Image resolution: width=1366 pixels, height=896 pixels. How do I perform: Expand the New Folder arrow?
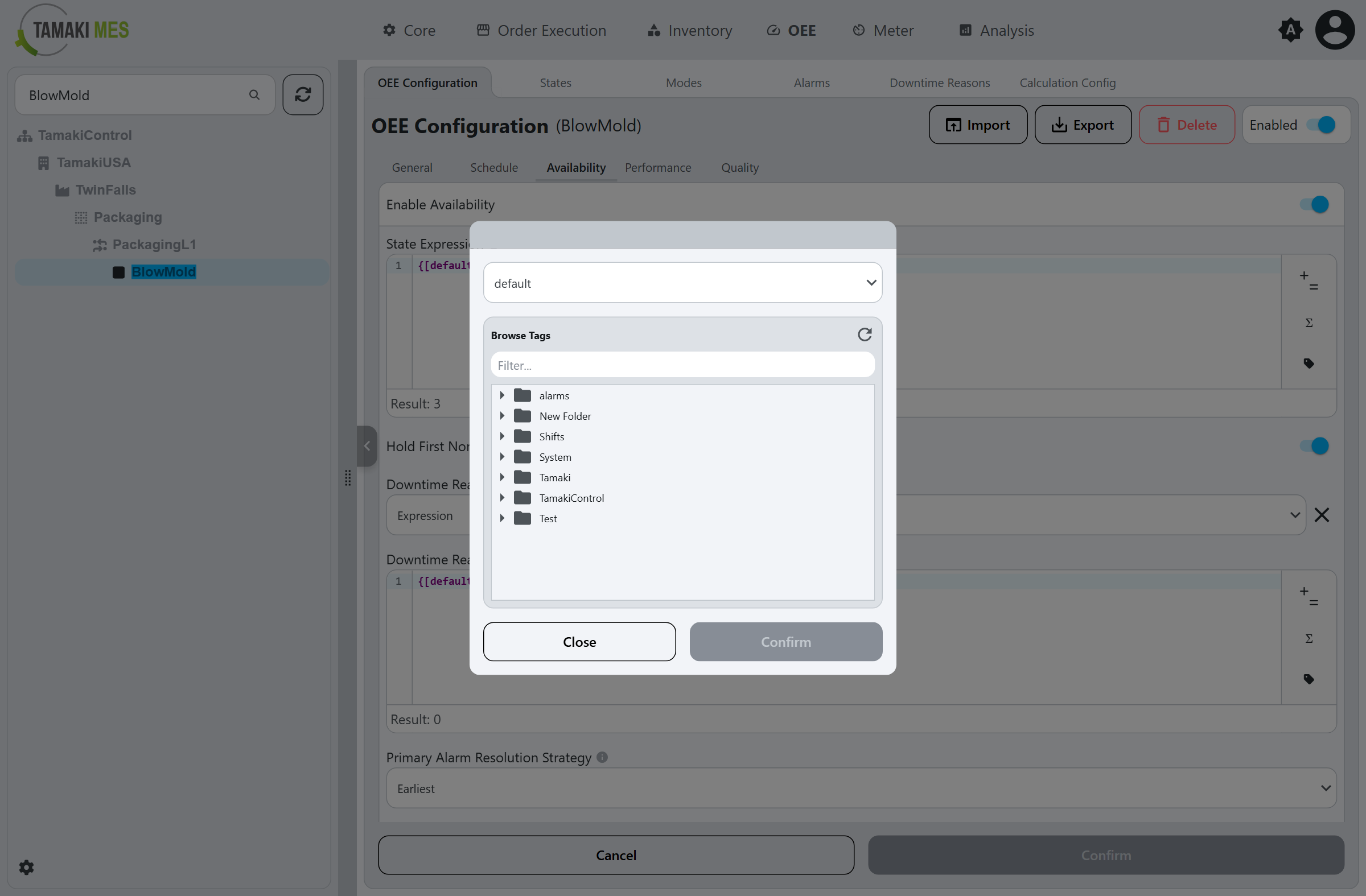501,416
